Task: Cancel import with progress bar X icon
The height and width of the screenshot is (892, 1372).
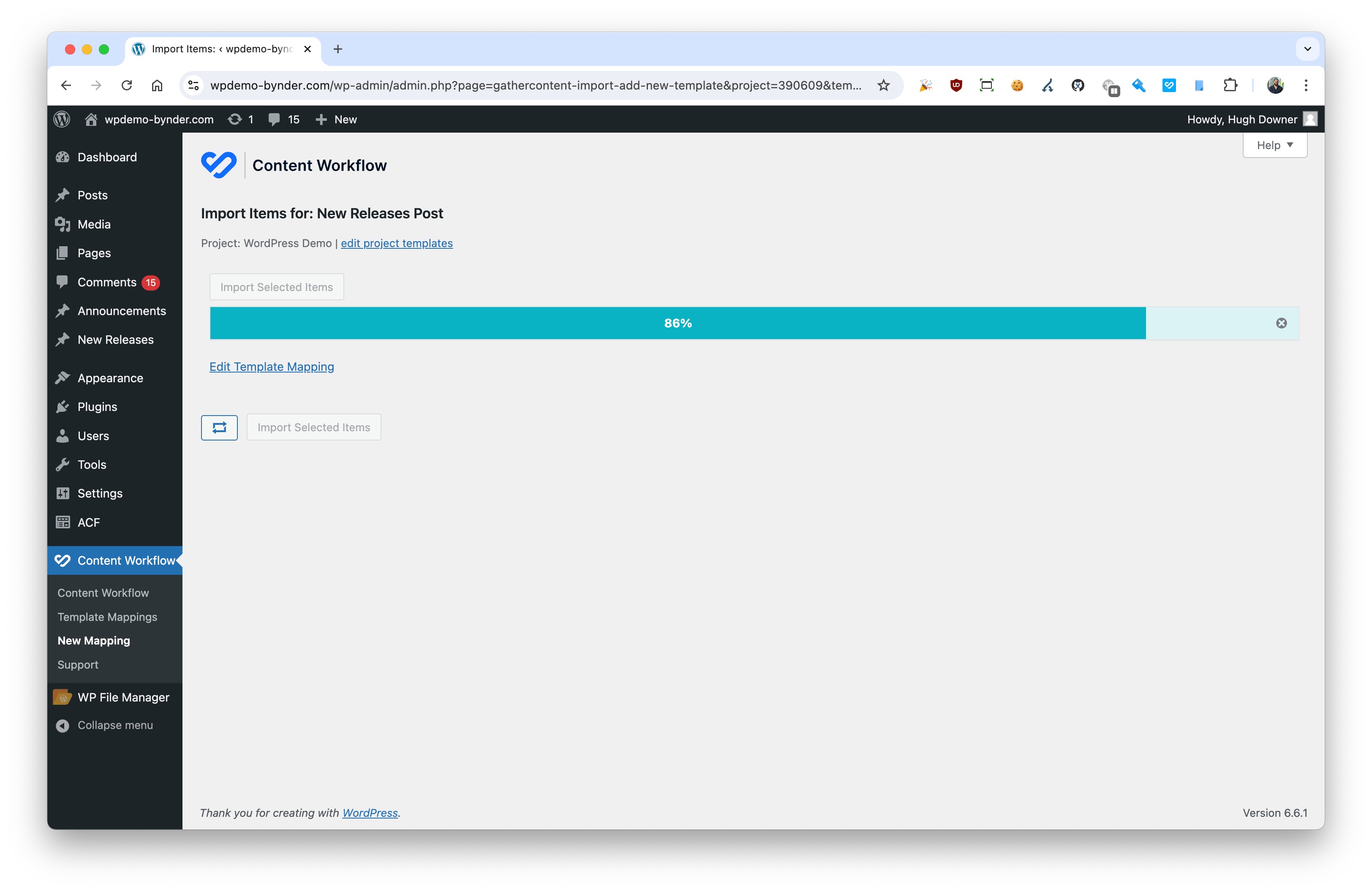Action: [x=1282, y=323]
